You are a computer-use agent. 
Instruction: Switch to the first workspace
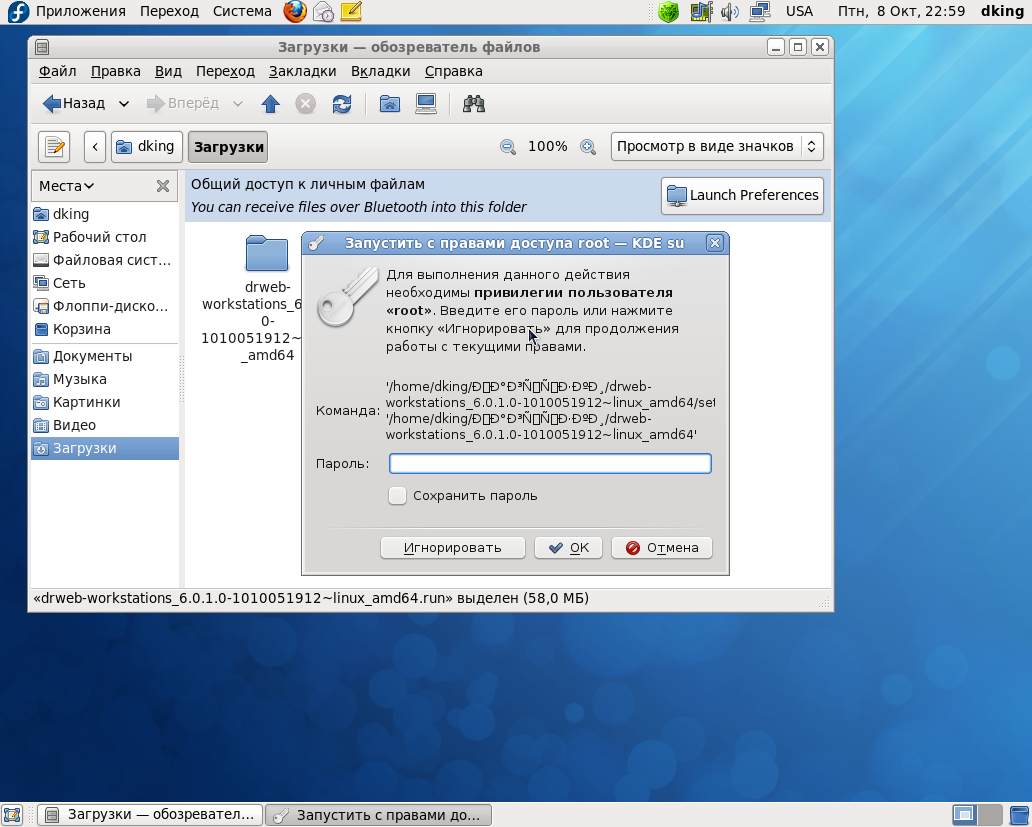click(964, 815)
